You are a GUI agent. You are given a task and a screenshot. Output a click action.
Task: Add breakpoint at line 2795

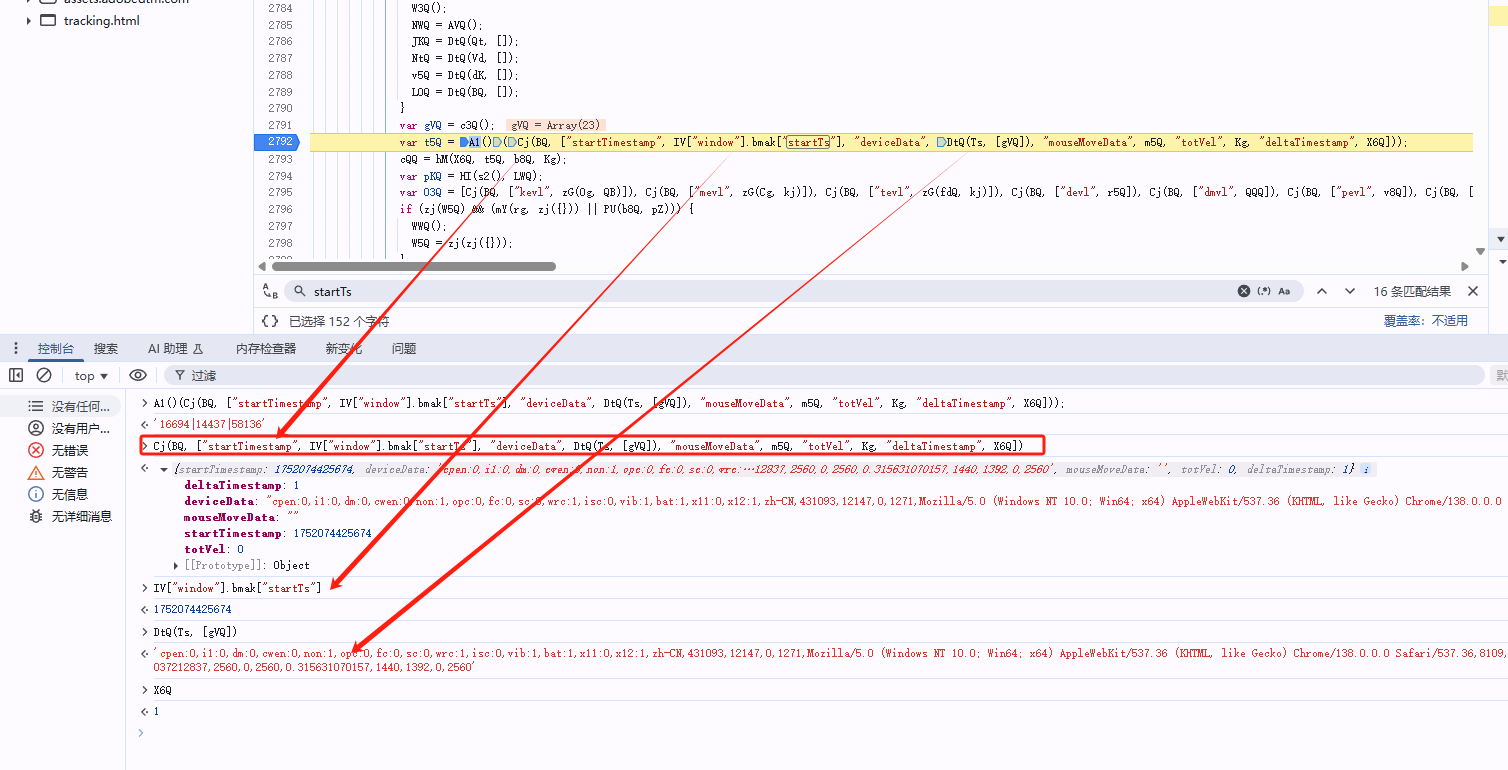coord(280,192)
